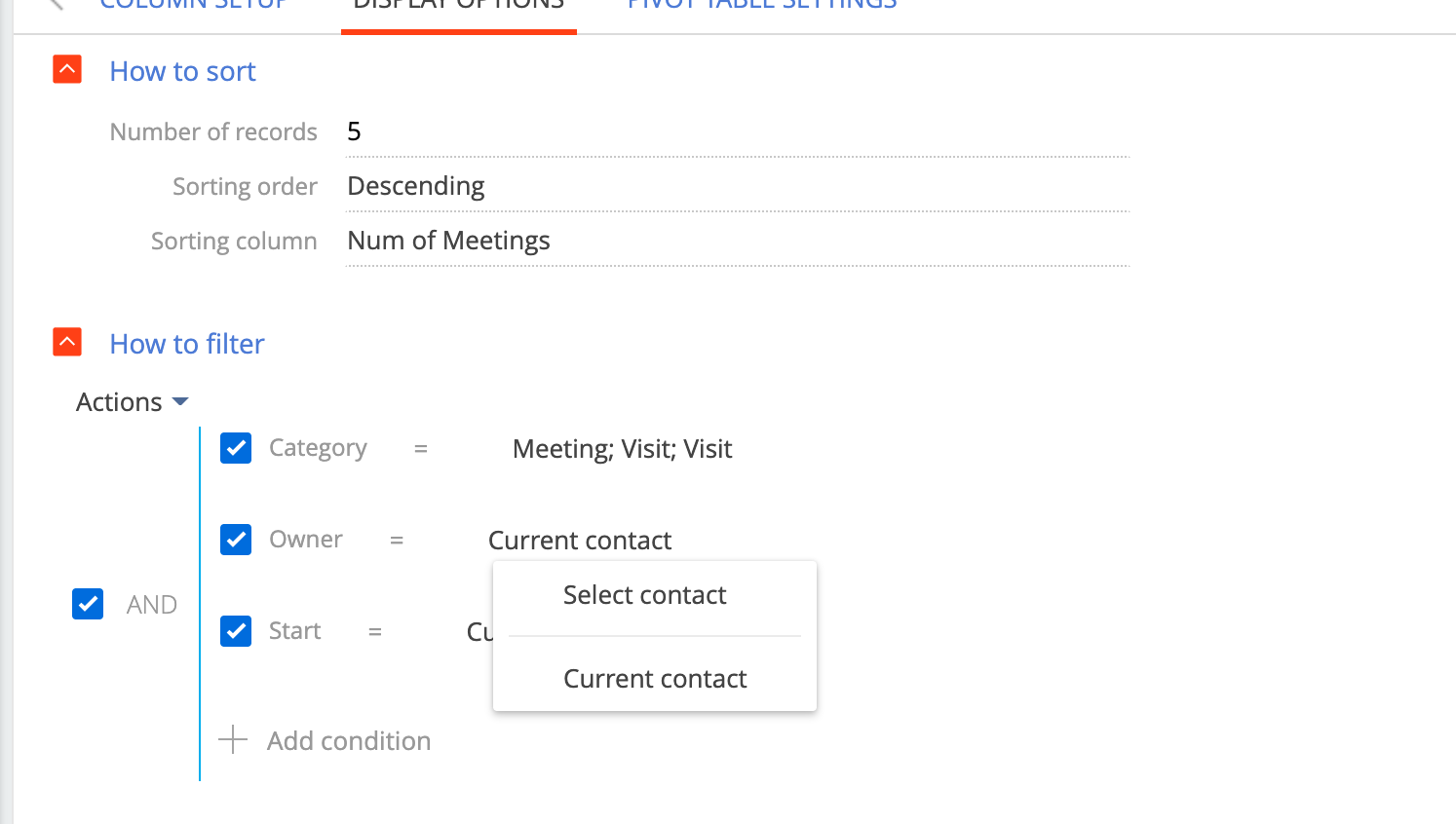The height and width of the screenshot is (824, 1456).
Task: Toggle the AND group checkbox
Action: pos(88,604)
